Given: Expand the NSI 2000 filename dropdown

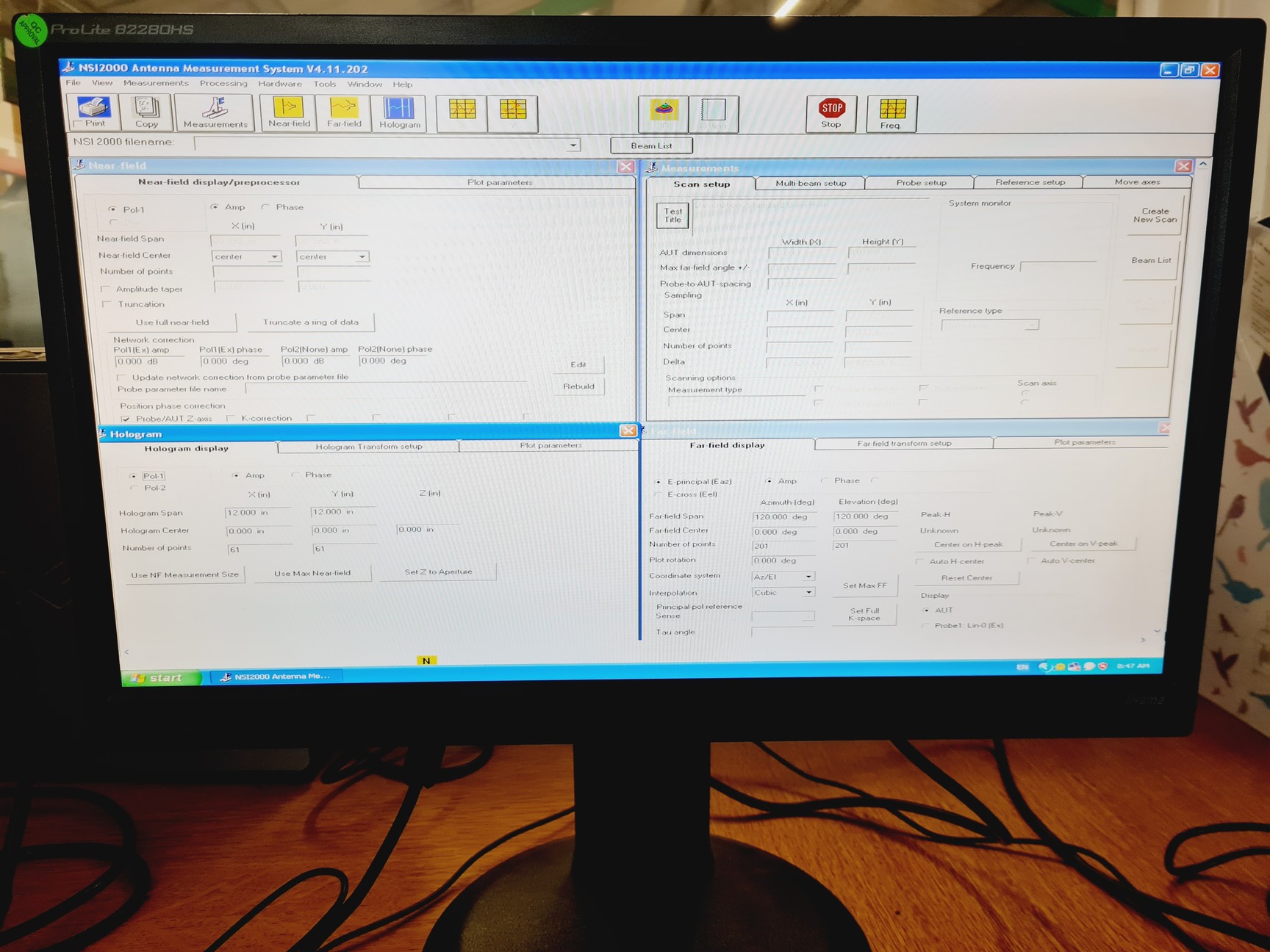Looking at the screenshot, I should (x=573, y=145).
